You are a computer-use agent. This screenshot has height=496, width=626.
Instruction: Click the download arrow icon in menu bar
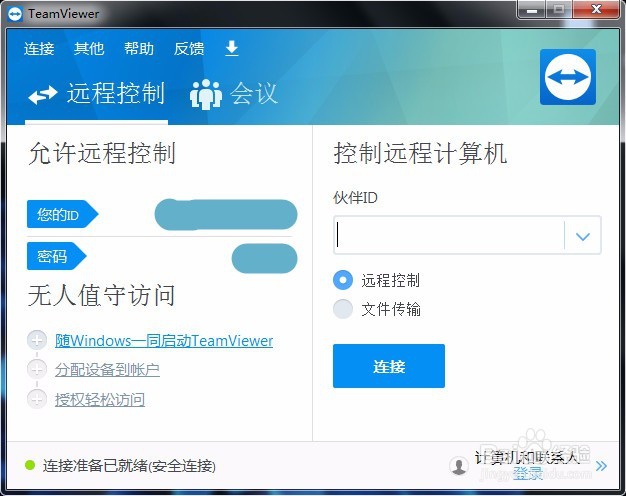pos(232,48)
